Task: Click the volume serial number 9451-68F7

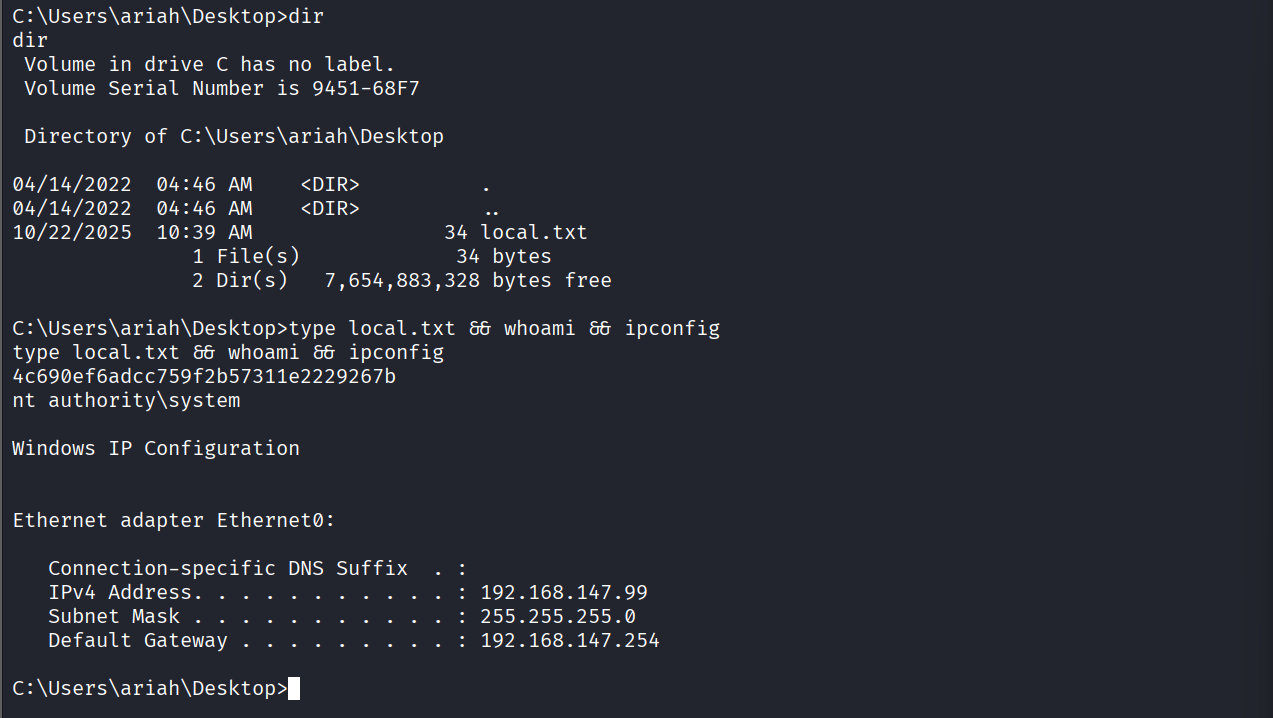Action: [x=366, y=89]
